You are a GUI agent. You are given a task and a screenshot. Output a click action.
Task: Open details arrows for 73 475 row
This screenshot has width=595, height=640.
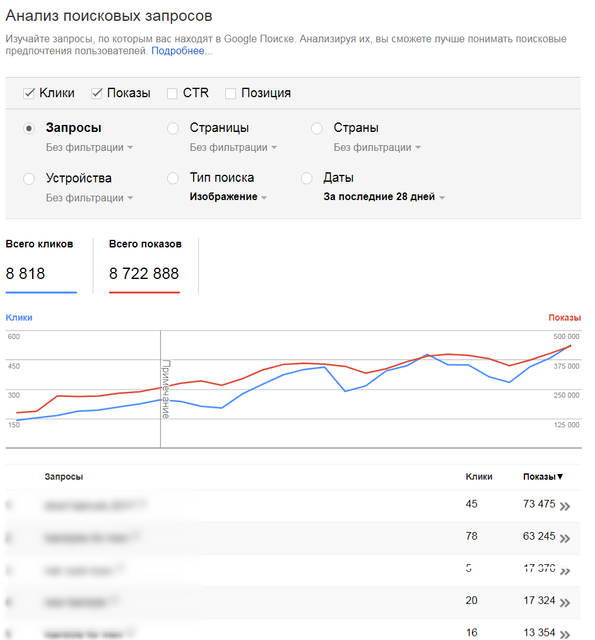[565, 507]
